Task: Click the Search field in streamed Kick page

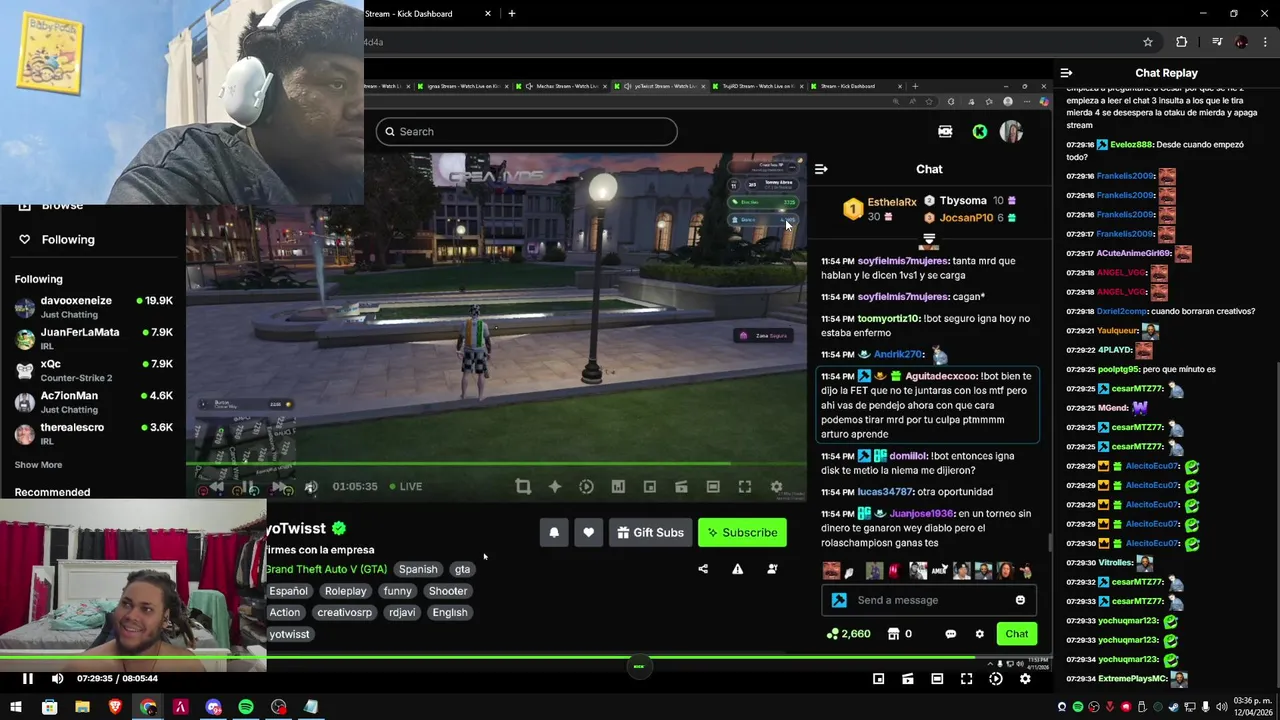Action: pos(527,131)
